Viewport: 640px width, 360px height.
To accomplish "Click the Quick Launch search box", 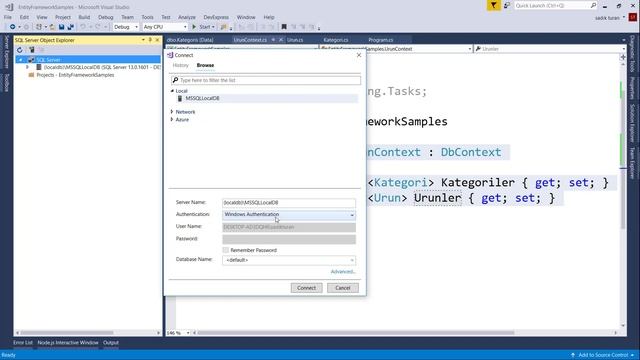I will [x=556, y=5].
